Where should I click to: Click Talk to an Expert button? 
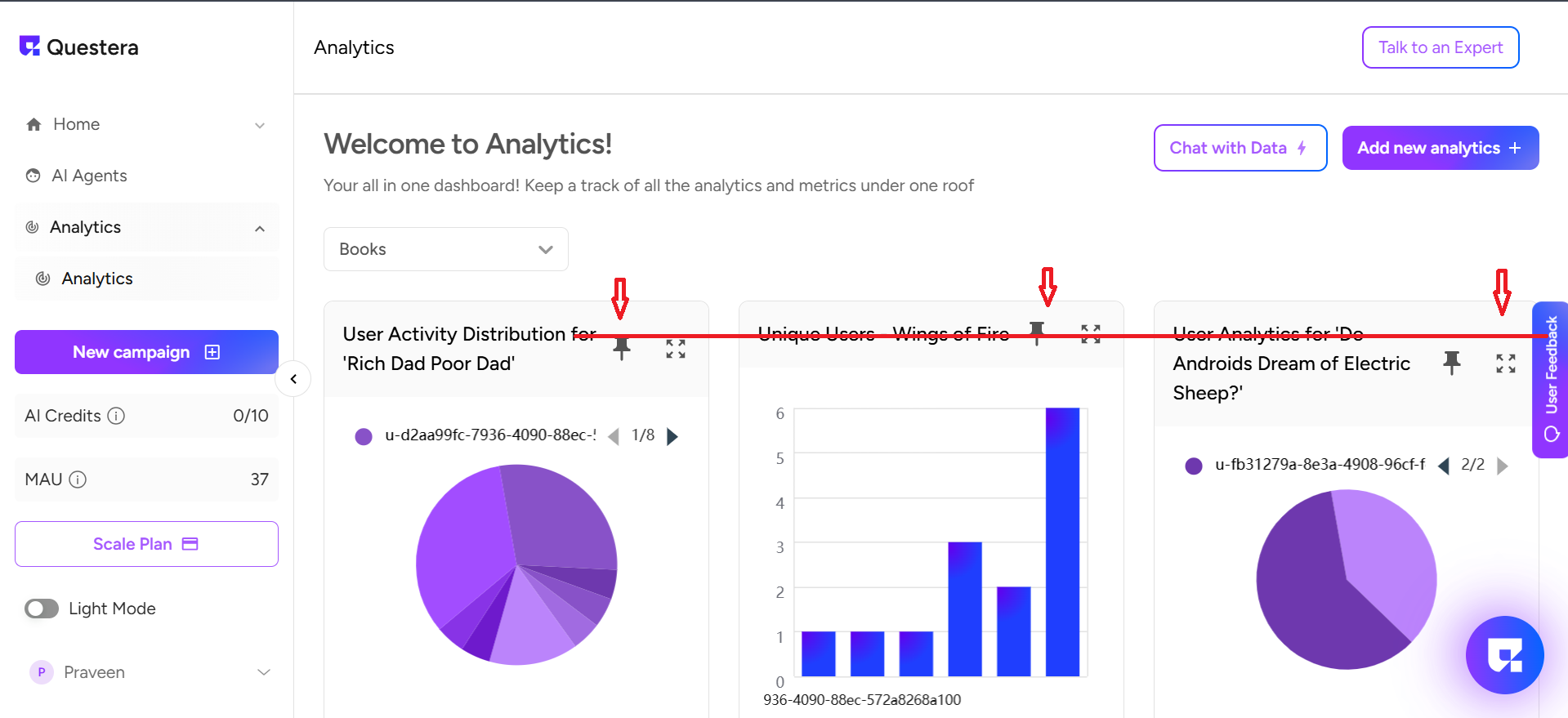(x=1441, y=47)
